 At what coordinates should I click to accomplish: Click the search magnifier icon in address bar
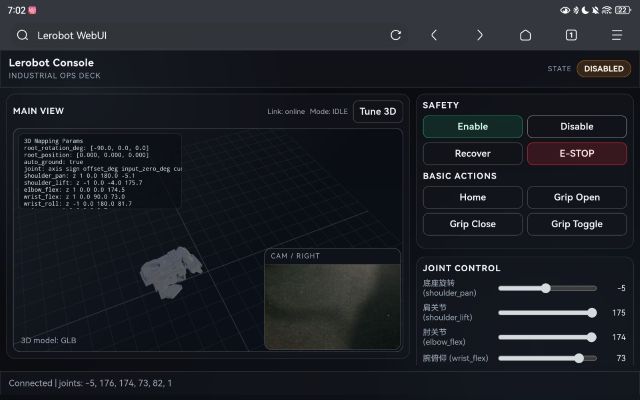(22, 35)
